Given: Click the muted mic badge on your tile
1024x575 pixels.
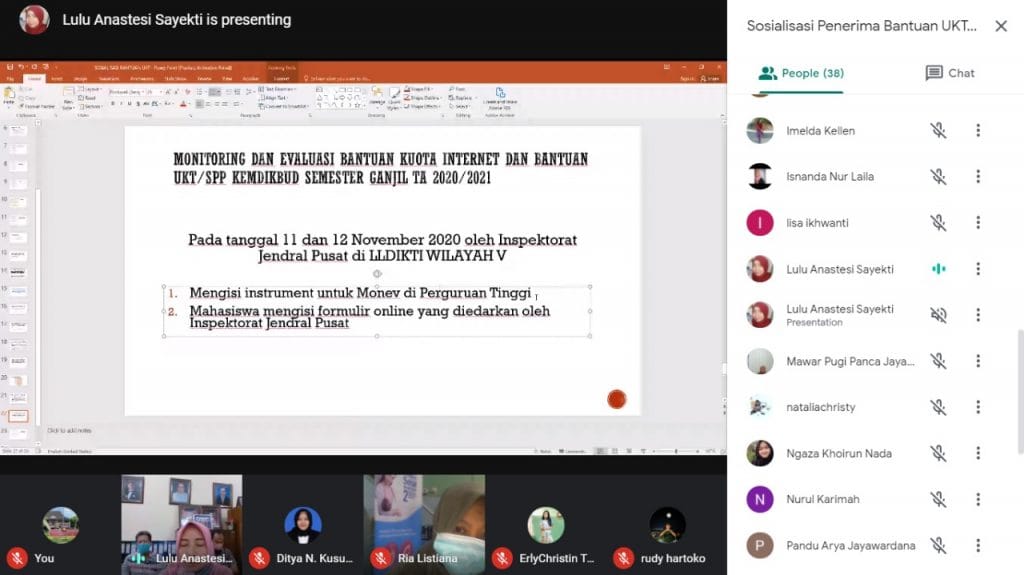Looking at the screenshot, I should [18, 558].
